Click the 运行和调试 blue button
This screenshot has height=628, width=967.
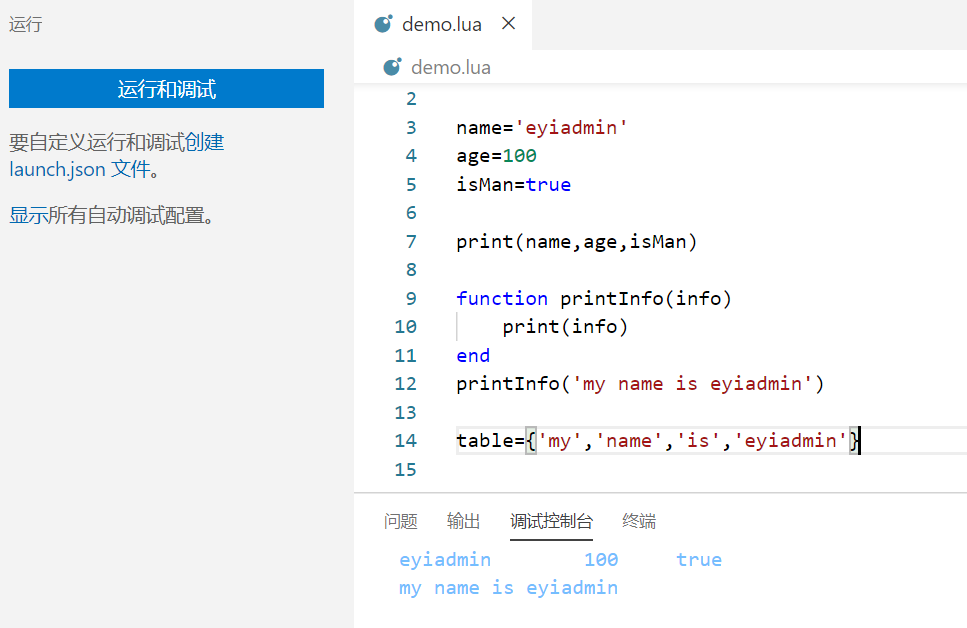pos(167,88)
